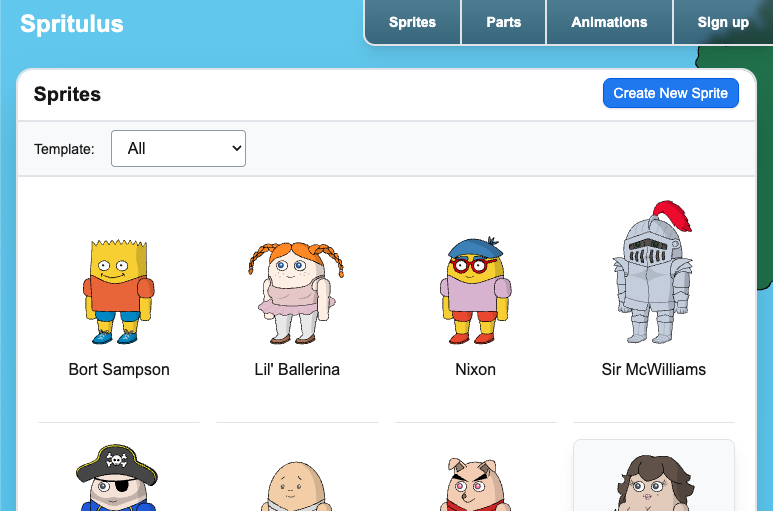Screen dimensions: 773x511
Task: Click the Lil' Ballerina name label
Action: (x=297, y=369)
